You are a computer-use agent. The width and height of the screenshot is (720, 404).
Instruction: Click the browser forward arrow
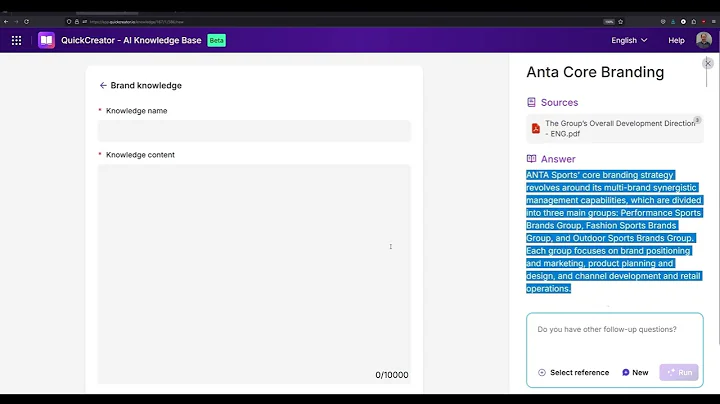click(x=16, y=22)
